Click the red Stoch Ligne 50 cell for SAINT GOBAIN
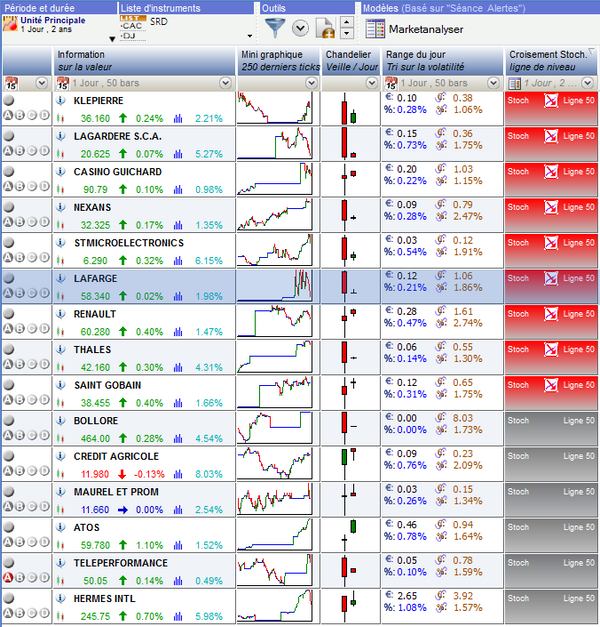This screenshot has width=600, height=627. point(551,393)
